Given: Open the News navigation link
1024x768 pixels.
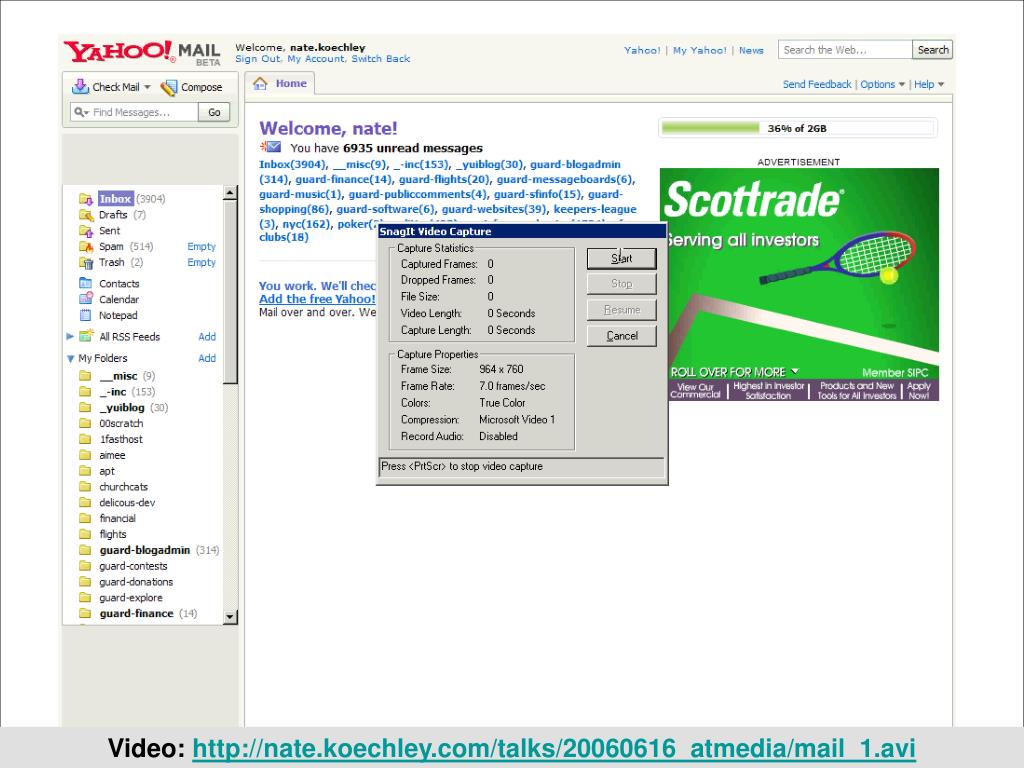Looking at the screenshot, I should click(751, 50).
